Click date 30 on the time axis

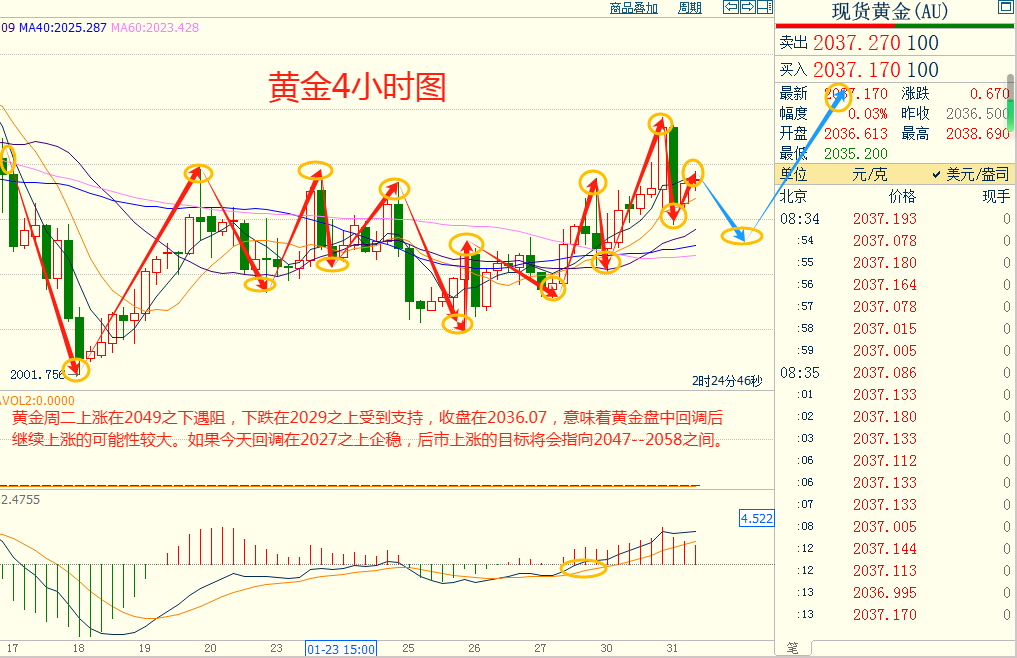[606, 648]
